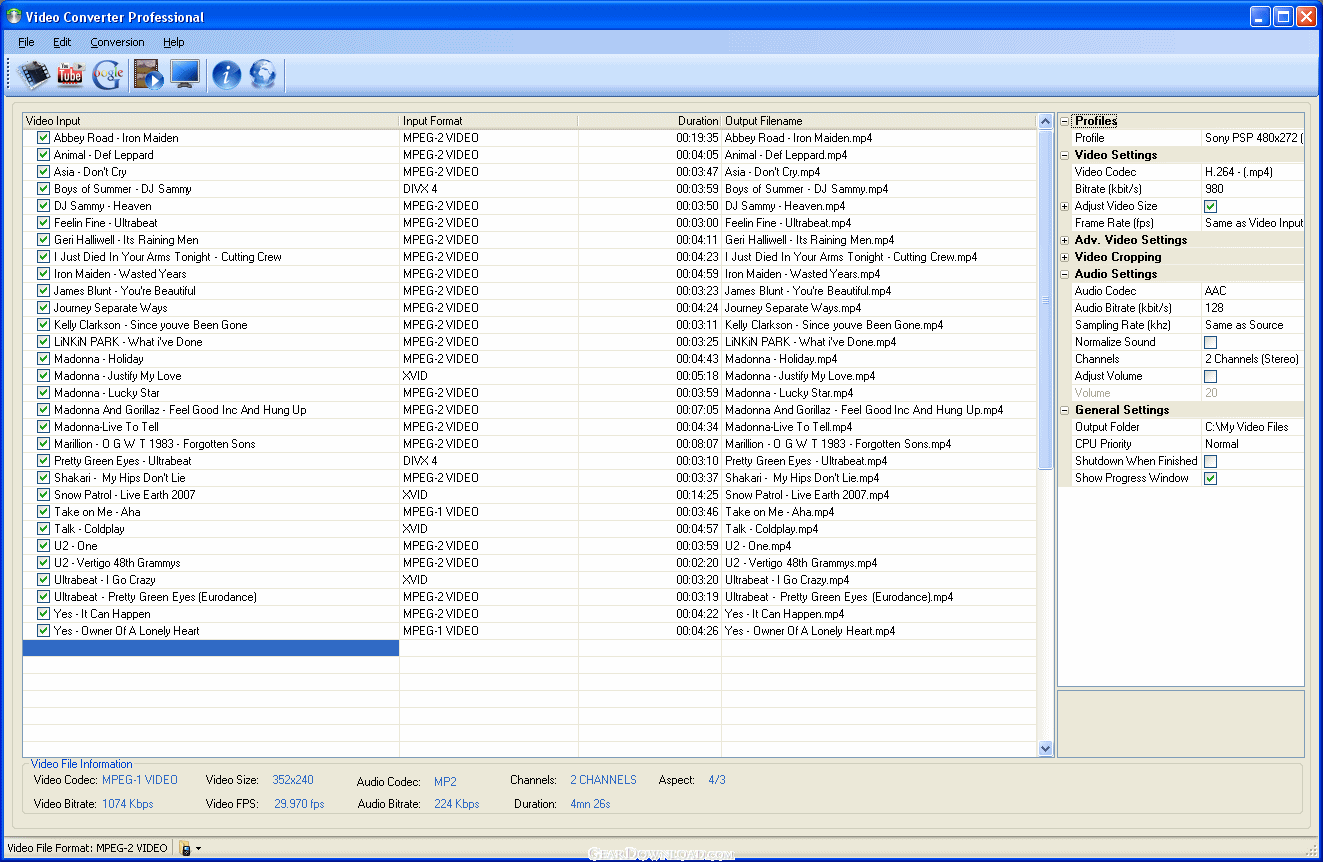Screen dimensions: 1323x862
Task: Click duration 00:19:35 of Abbey Road
Action: click(697, 138)
